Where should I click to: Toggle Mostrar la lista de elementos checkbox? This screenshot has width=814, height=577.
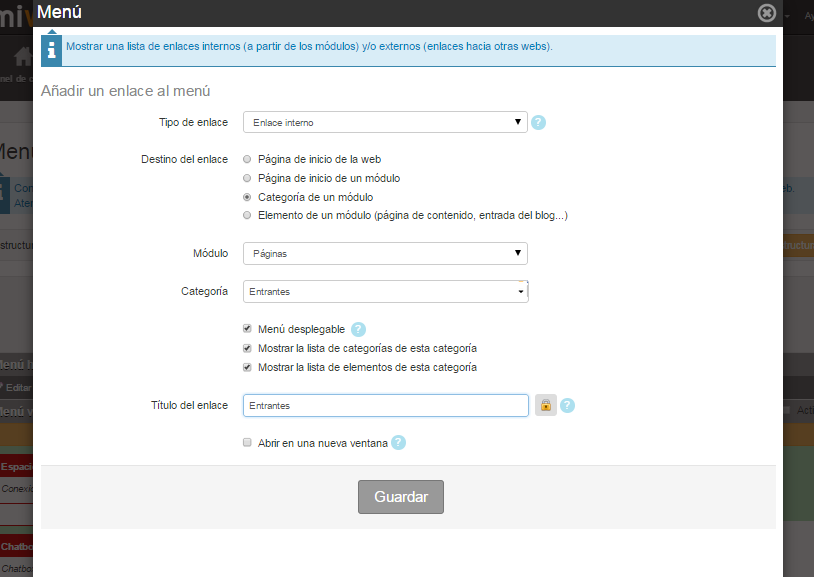(x=247, y=367)
